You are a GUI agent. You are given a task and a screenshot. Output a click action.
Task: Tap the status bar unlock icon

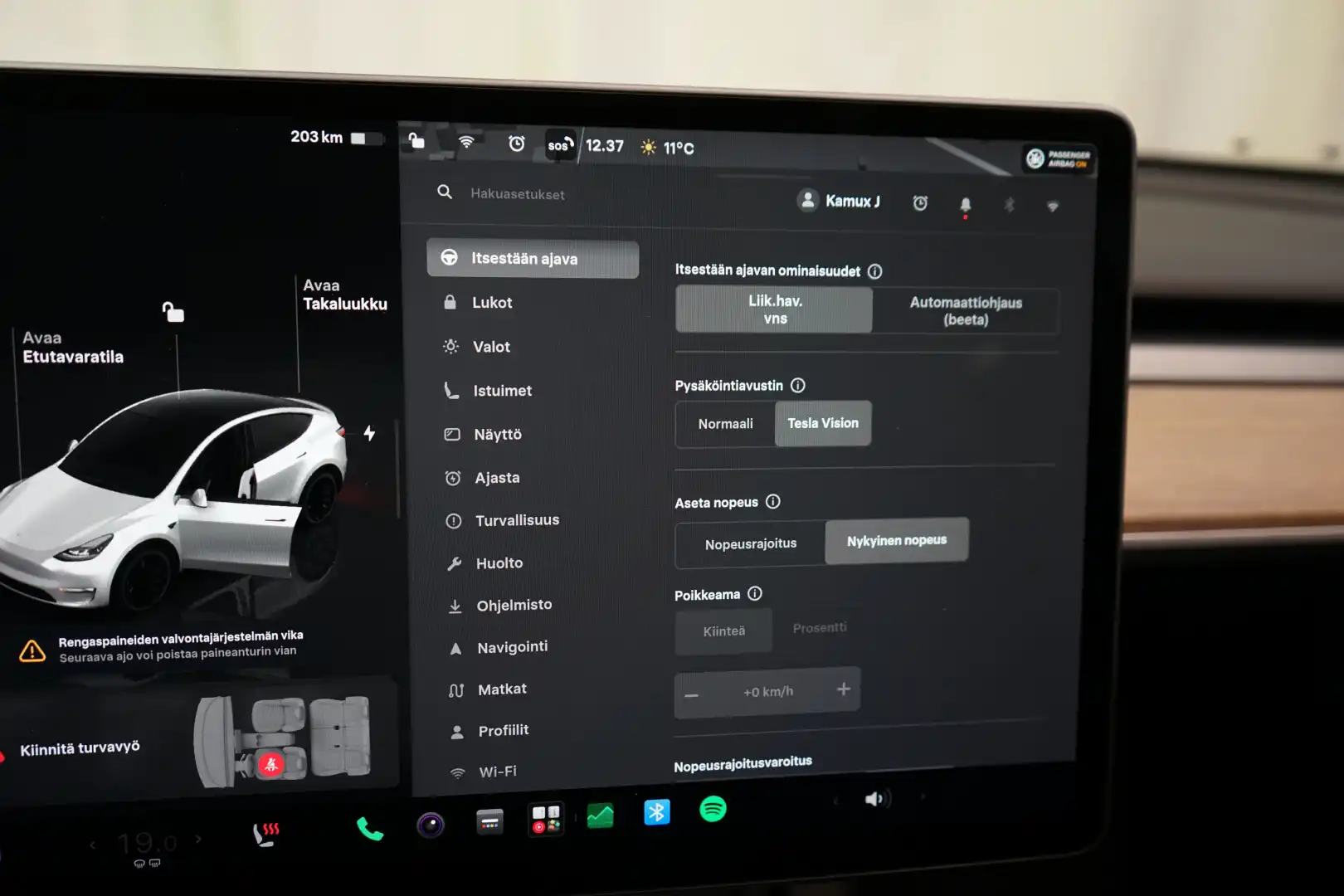[x=416, y=140]
